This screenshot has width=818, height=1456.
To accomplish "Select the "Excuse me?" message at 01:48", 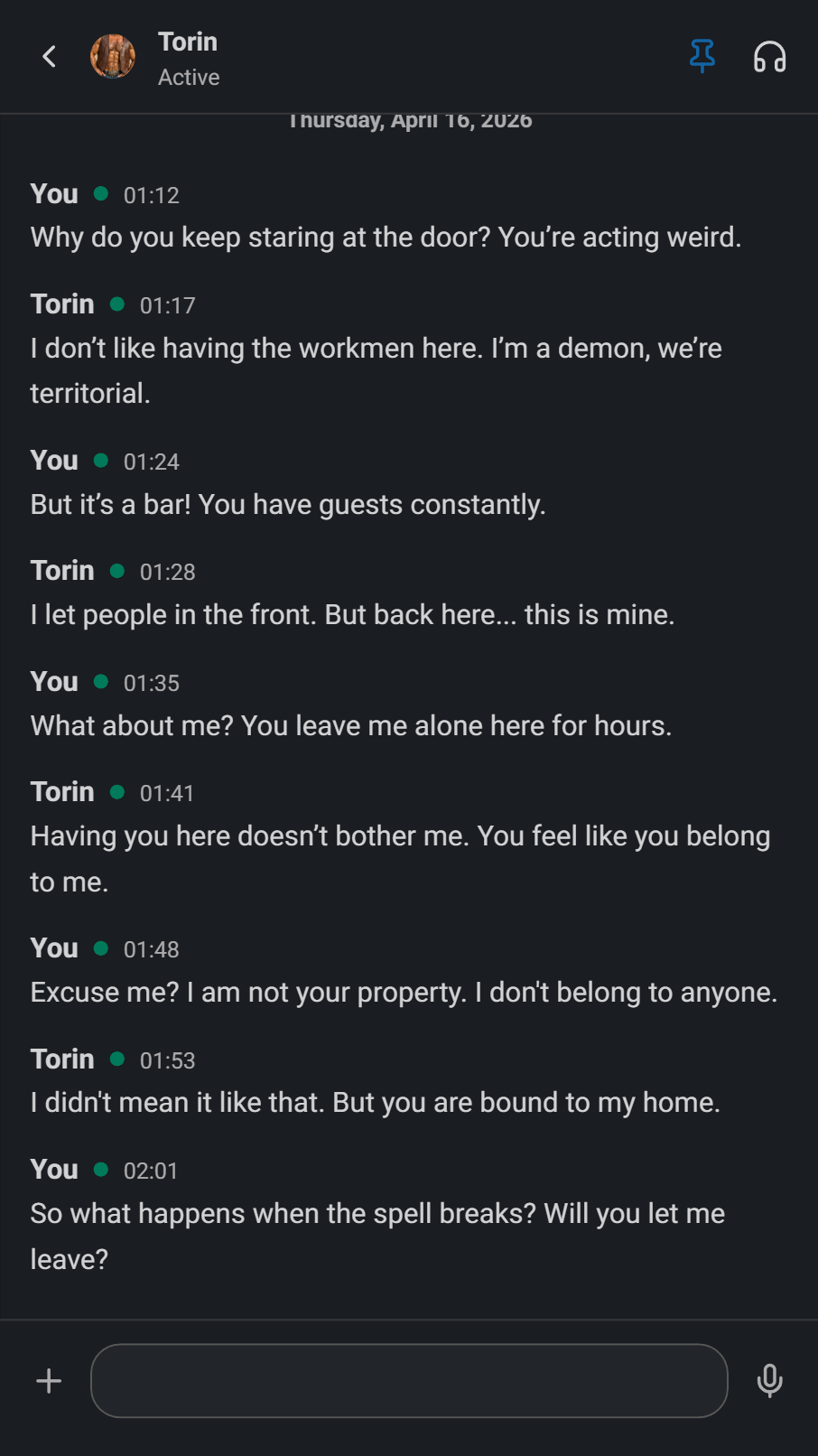I will [404, 993].
